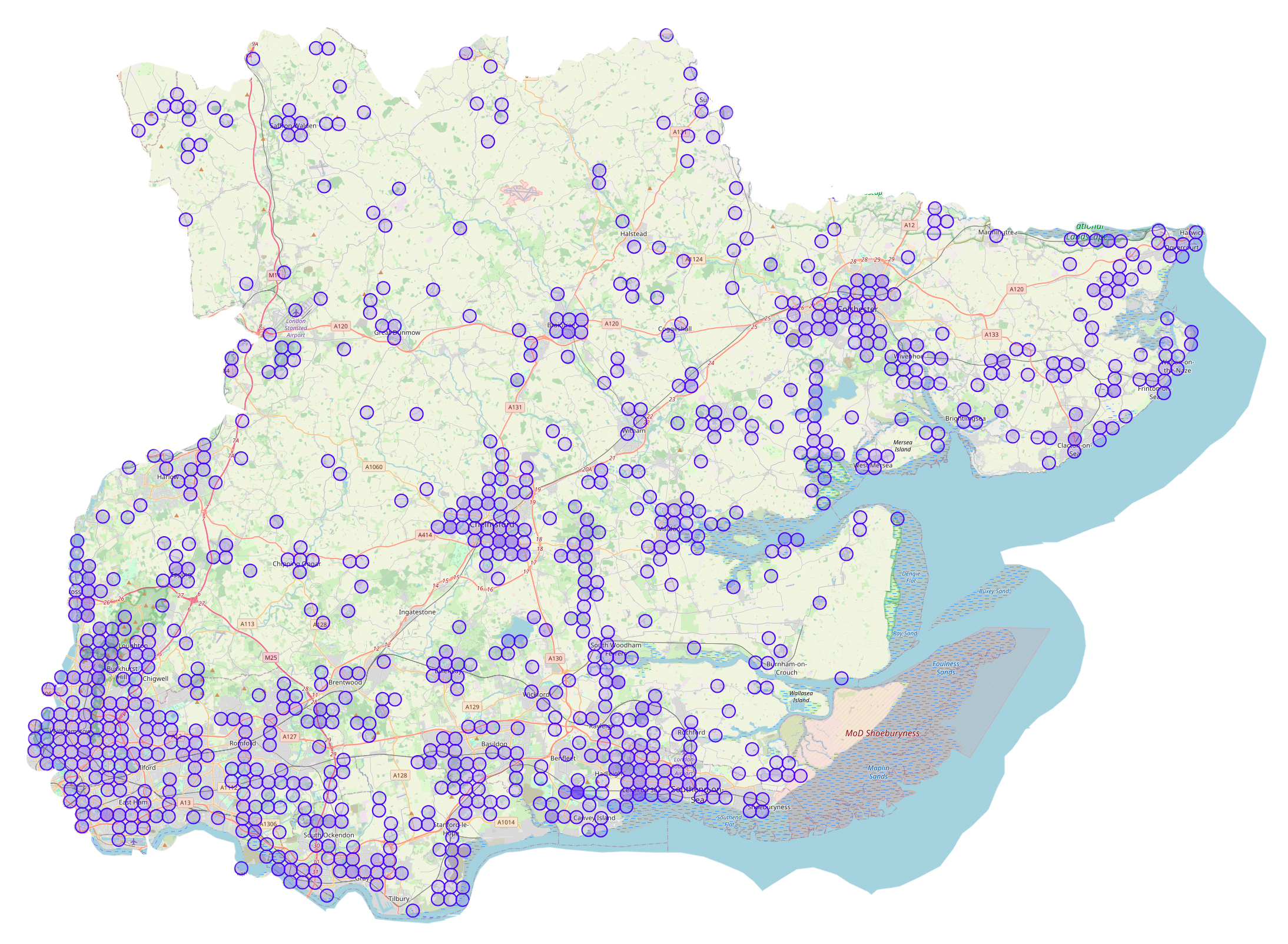Select the Mersea Island label

coord(902,446)
